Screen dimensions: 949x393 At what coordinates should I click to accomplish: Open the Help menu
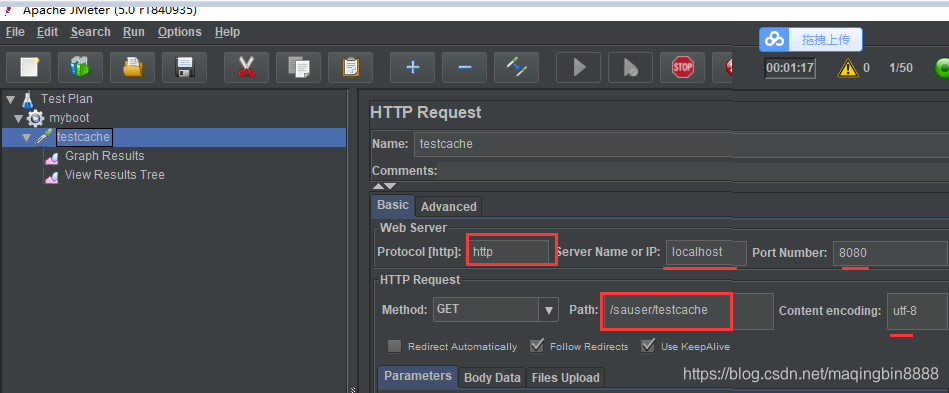coord(228,32)
